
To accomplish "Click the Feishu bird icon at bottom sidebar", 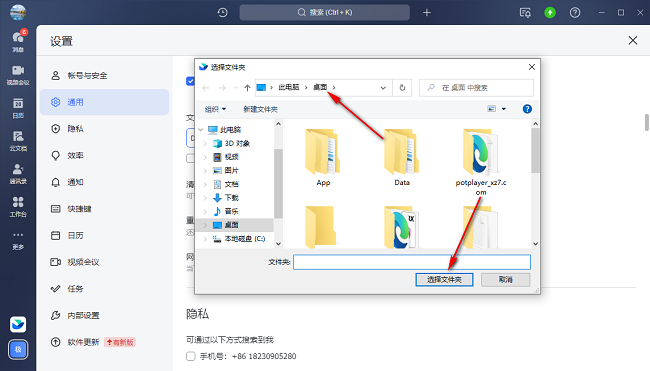I will tap(18, 324).
